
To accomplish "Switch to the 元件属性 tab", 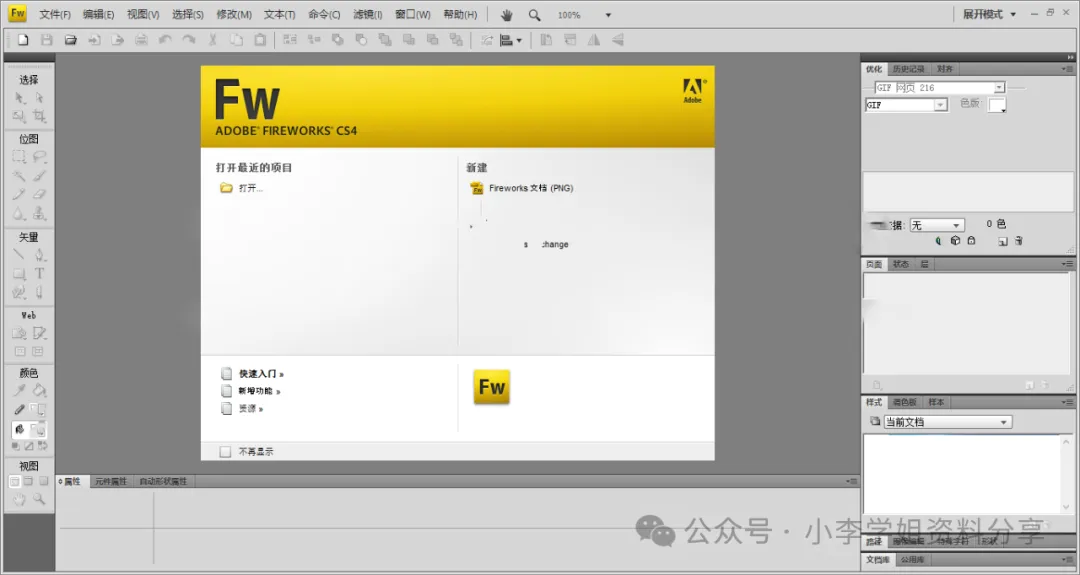I will [111, 481].
